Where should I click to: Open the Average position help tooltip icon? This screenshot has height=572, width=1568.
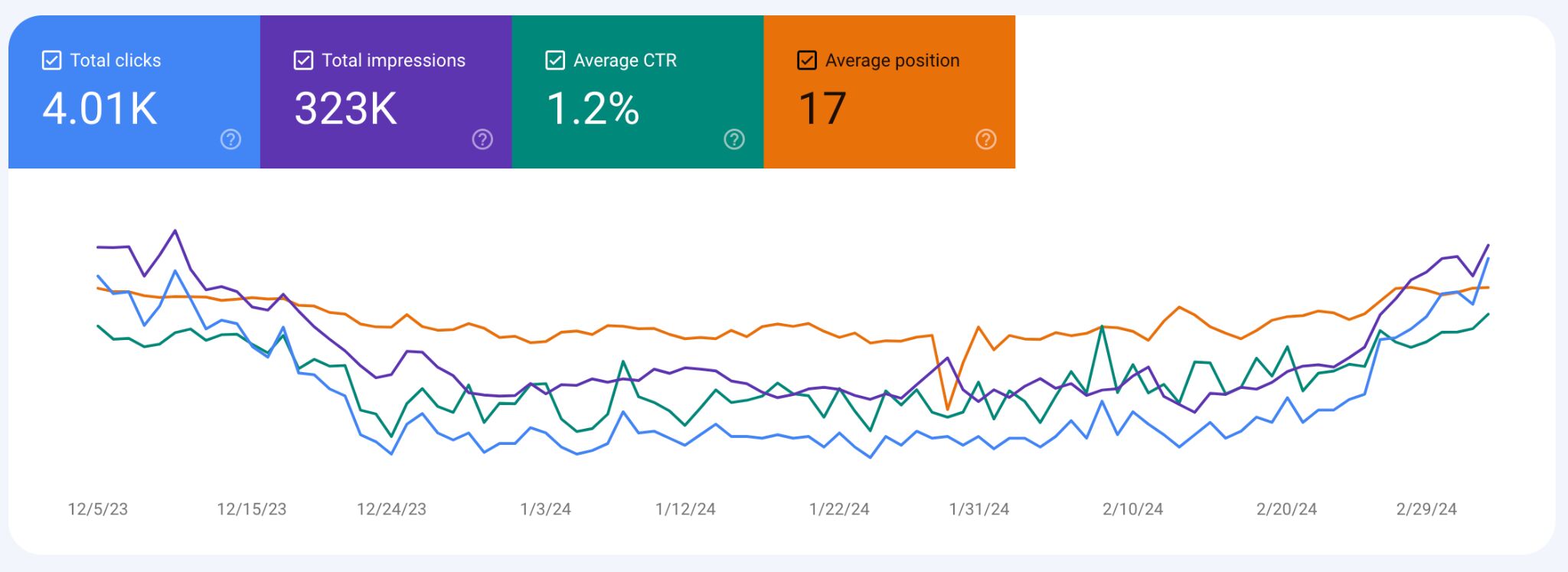986,139
